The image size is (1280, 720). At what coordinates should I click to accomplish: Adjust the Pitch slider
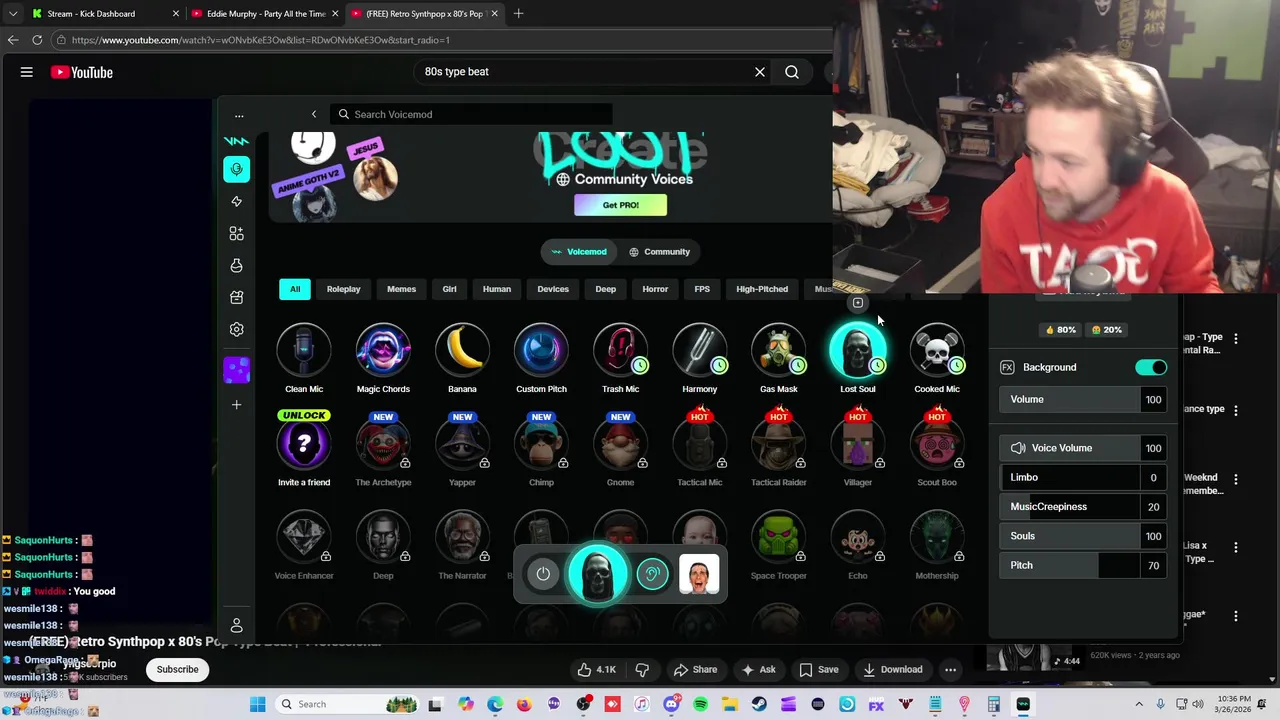click(x=1084, y=565)
